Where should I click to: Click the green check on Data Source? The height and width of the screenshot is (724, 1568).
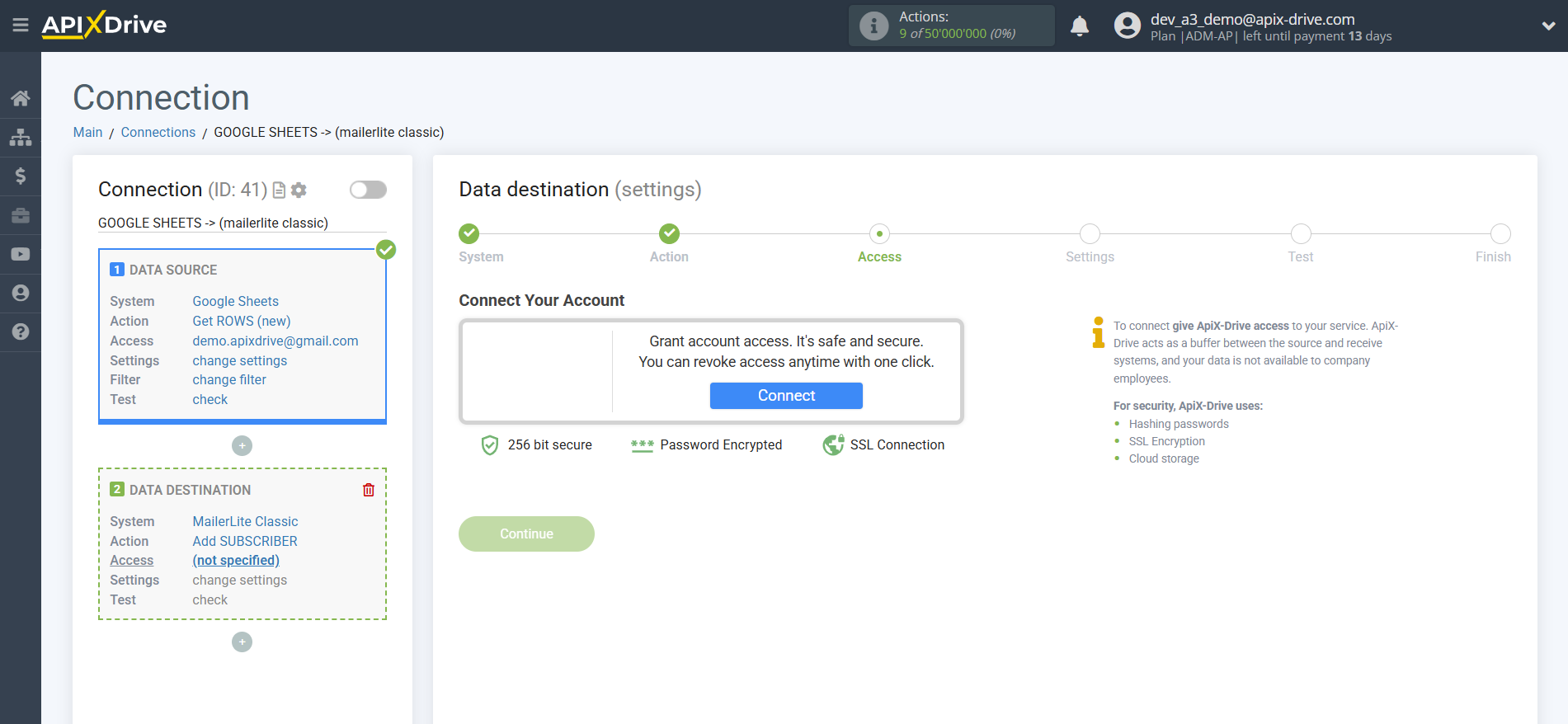(386, 249)
